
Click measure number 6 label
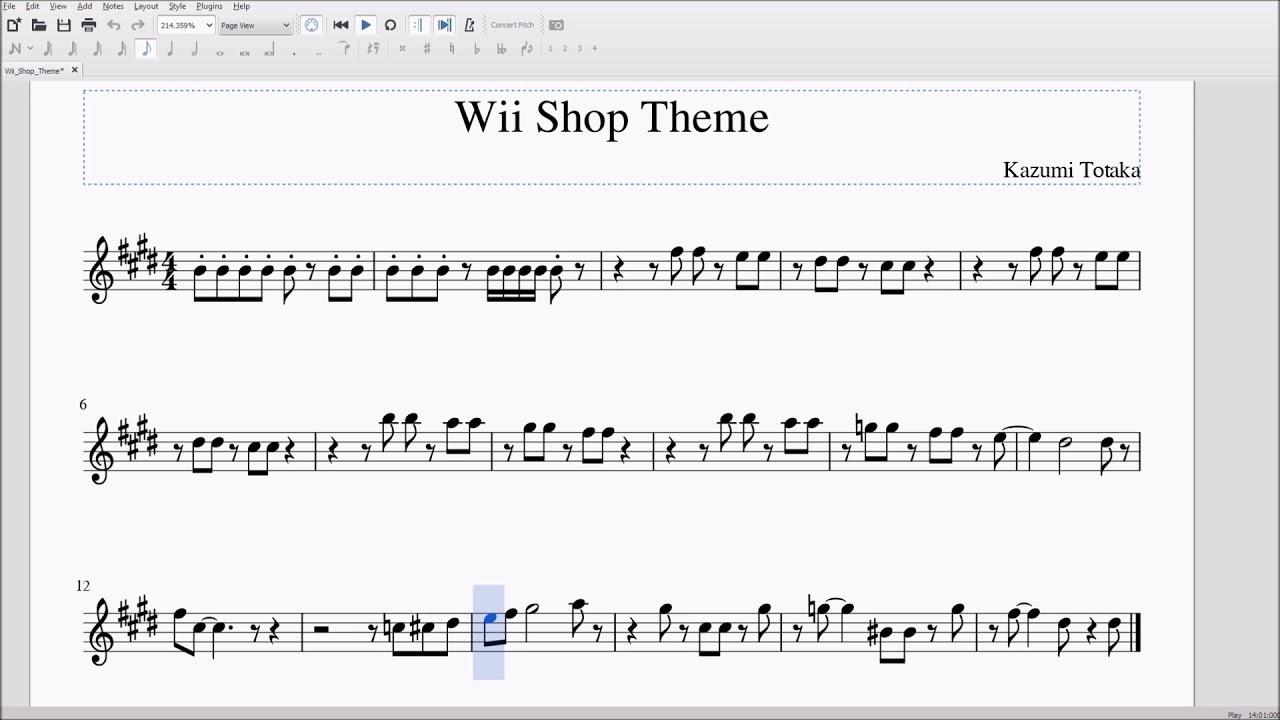point(83,405)
